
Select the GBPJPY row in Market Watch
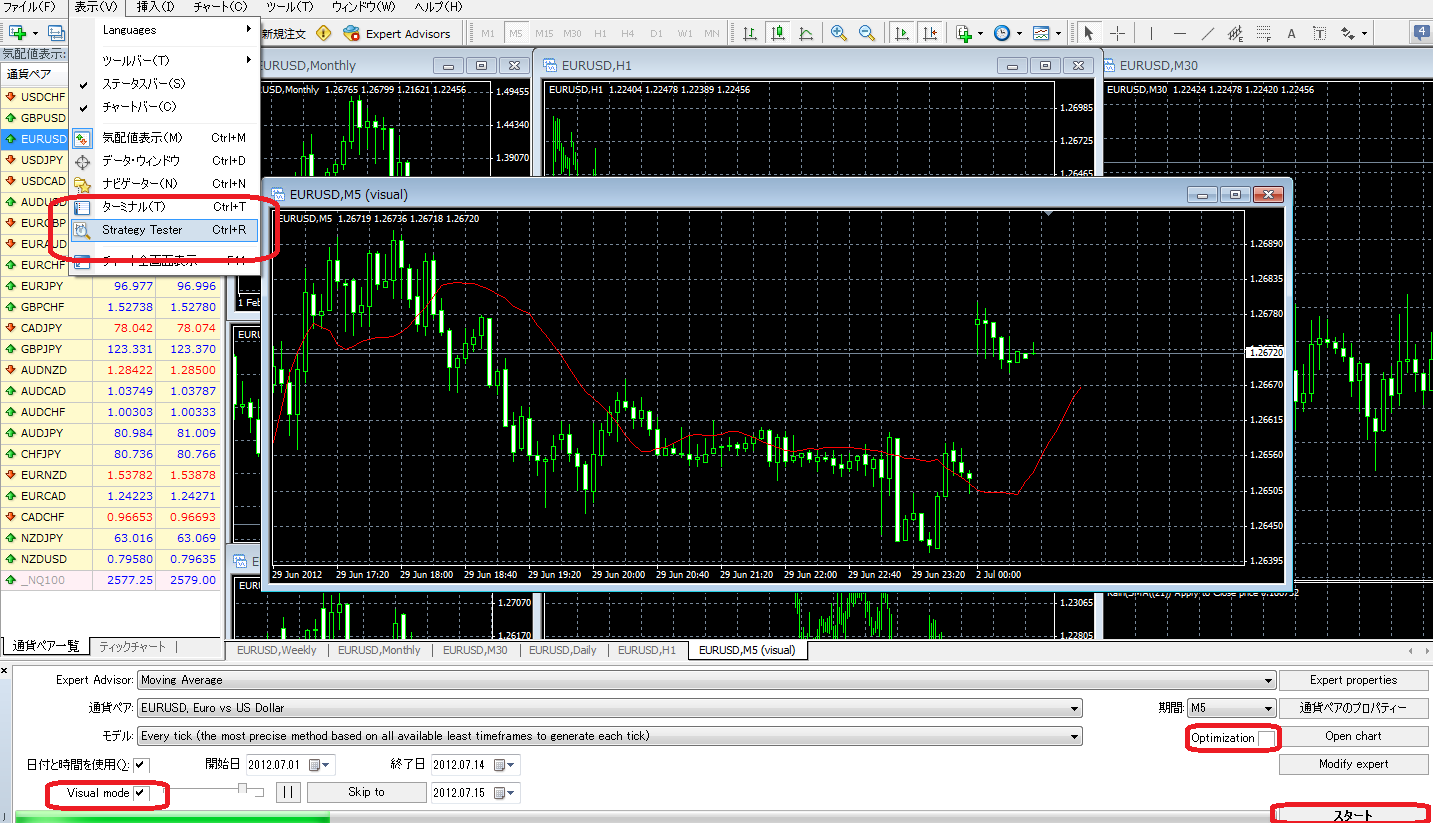pos(110,349)
